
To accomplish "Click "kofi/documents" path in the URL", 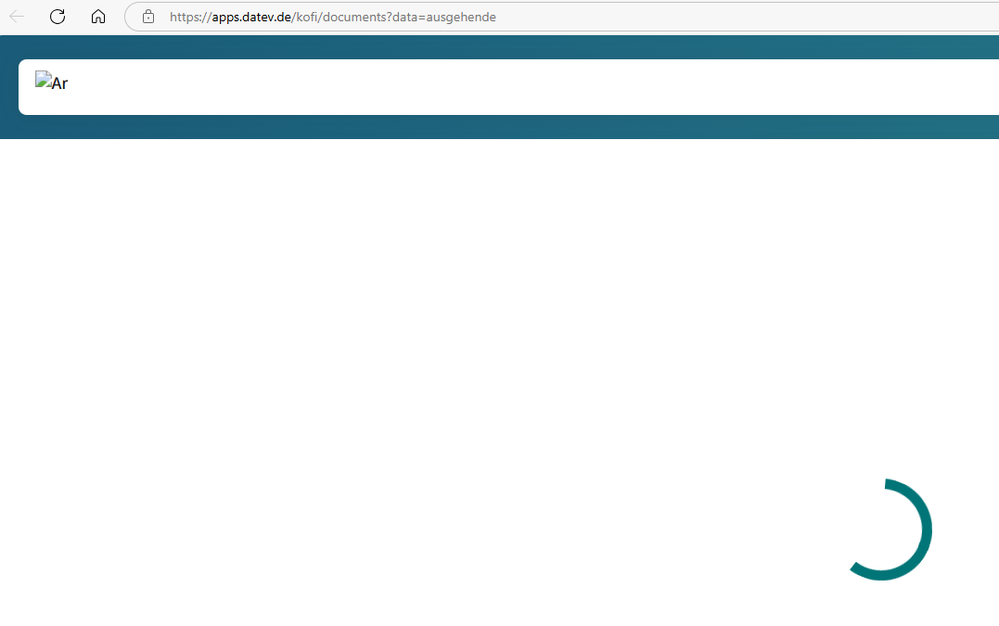I will point(339,17).
